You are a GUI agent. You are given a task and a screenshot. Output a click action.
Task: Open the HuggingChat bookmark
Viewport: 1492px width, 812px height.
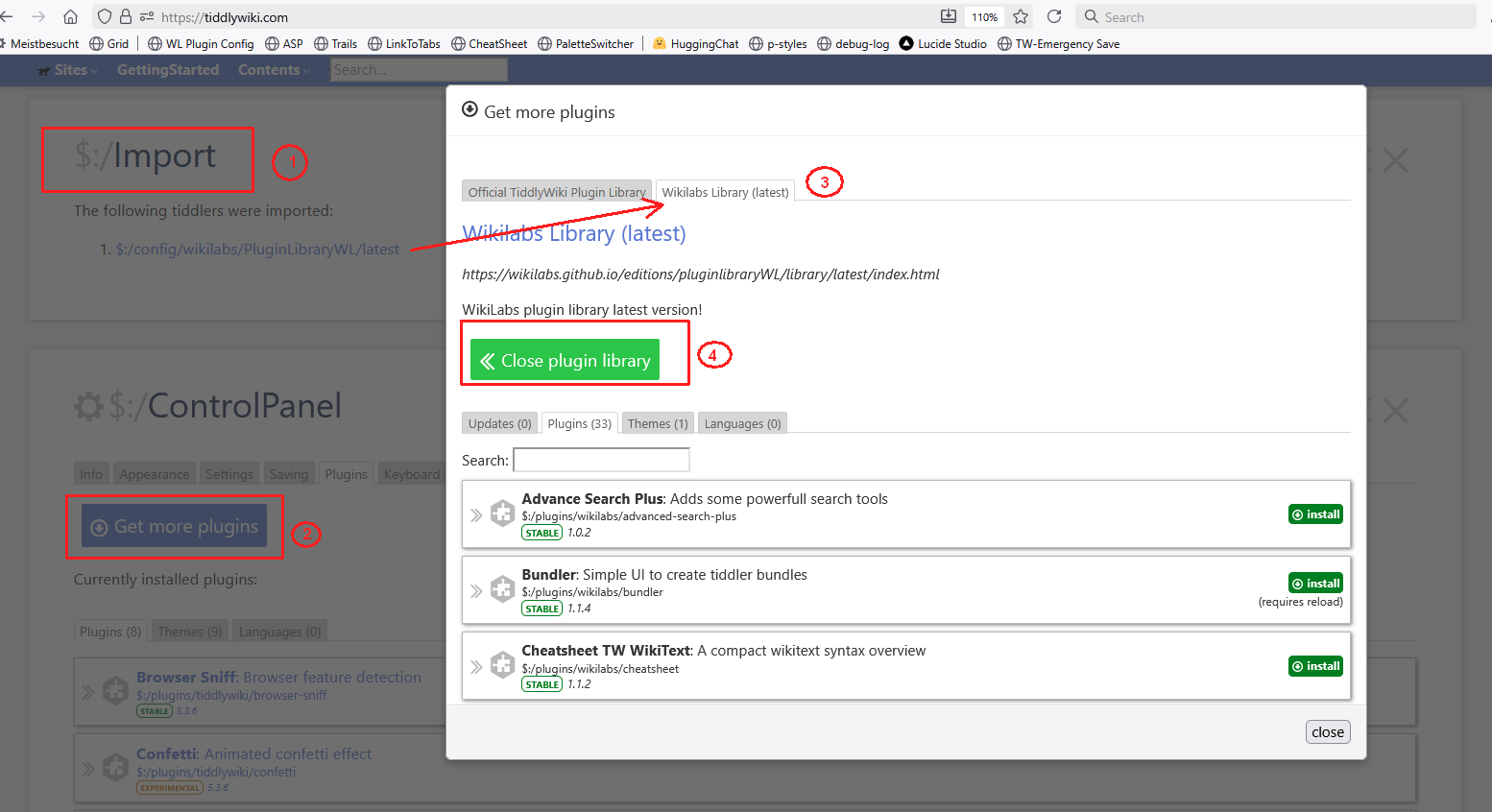pyautogui.click(x=696, y=43)
